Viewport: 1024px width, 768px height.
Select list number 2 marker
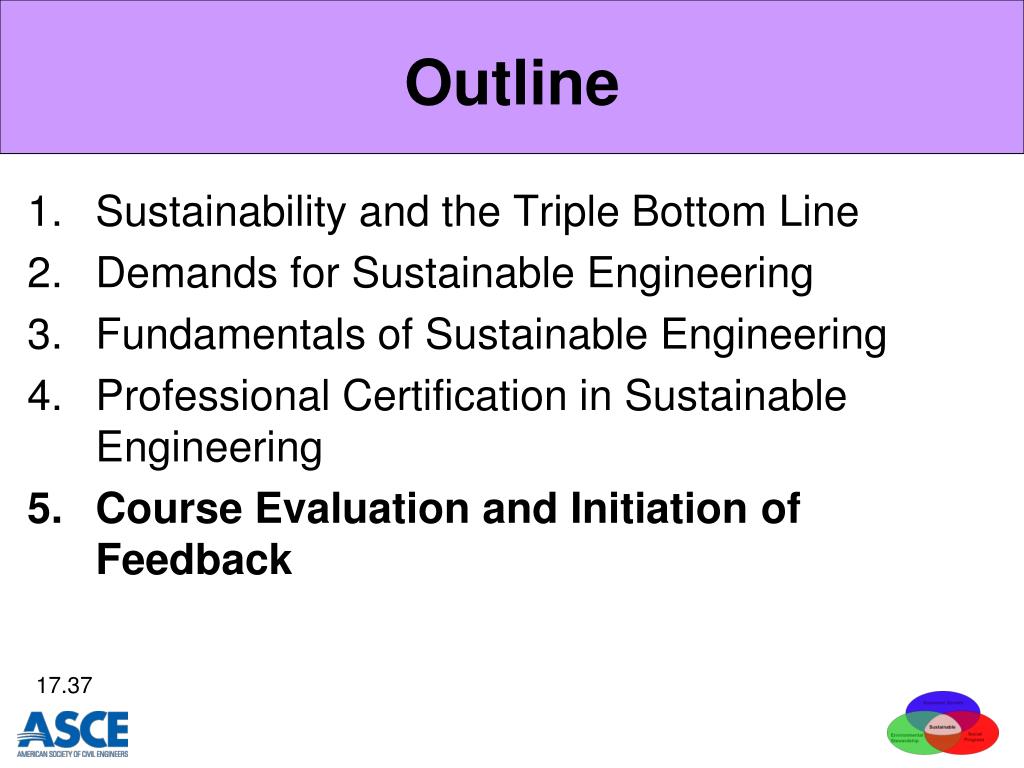click(x=44, y=272)
